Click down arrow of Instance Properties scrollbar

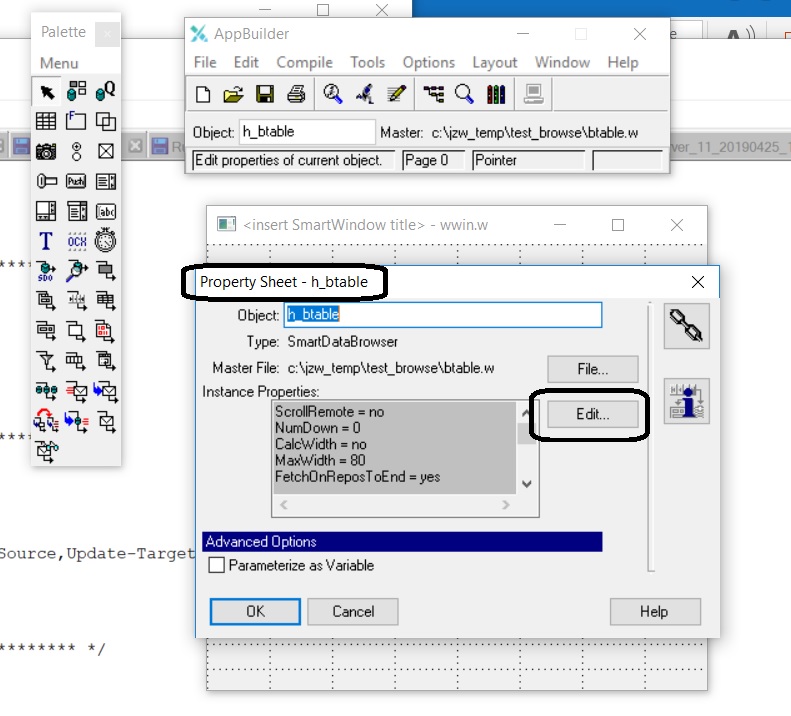(x=527, y=484)
